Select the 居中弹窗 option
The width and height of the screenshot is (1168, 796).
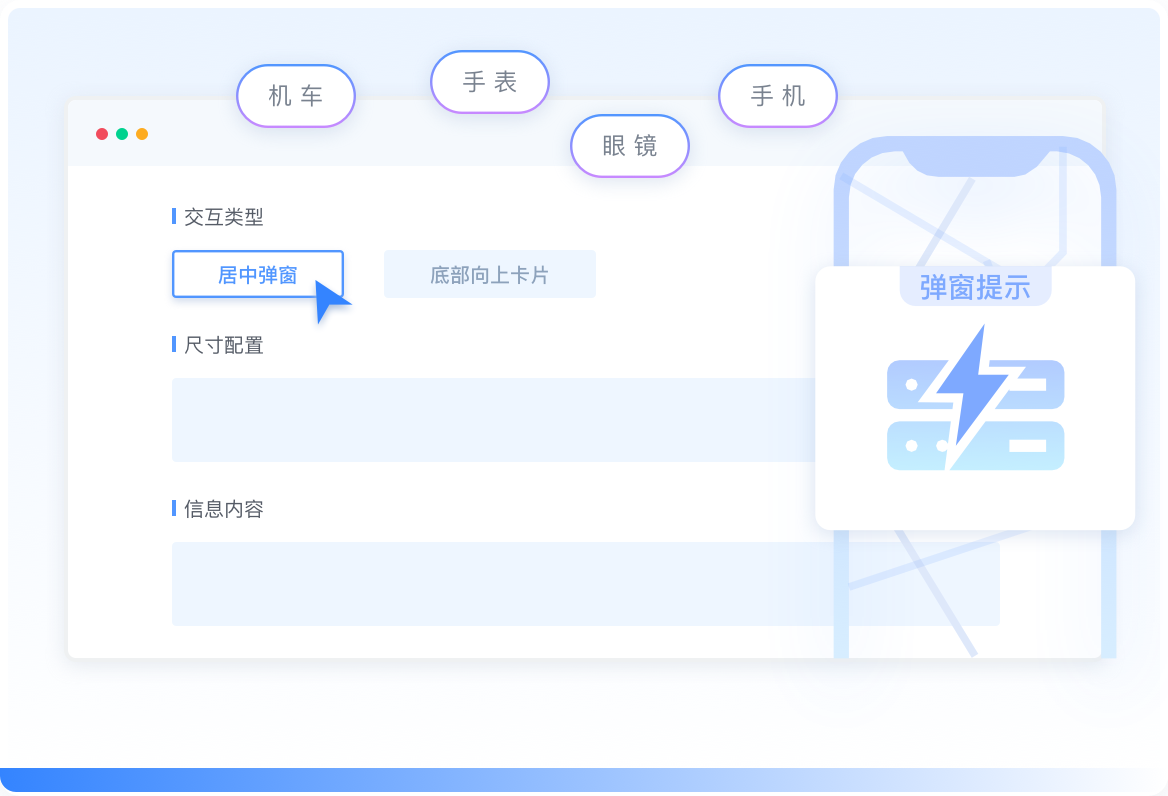(258, 274)
